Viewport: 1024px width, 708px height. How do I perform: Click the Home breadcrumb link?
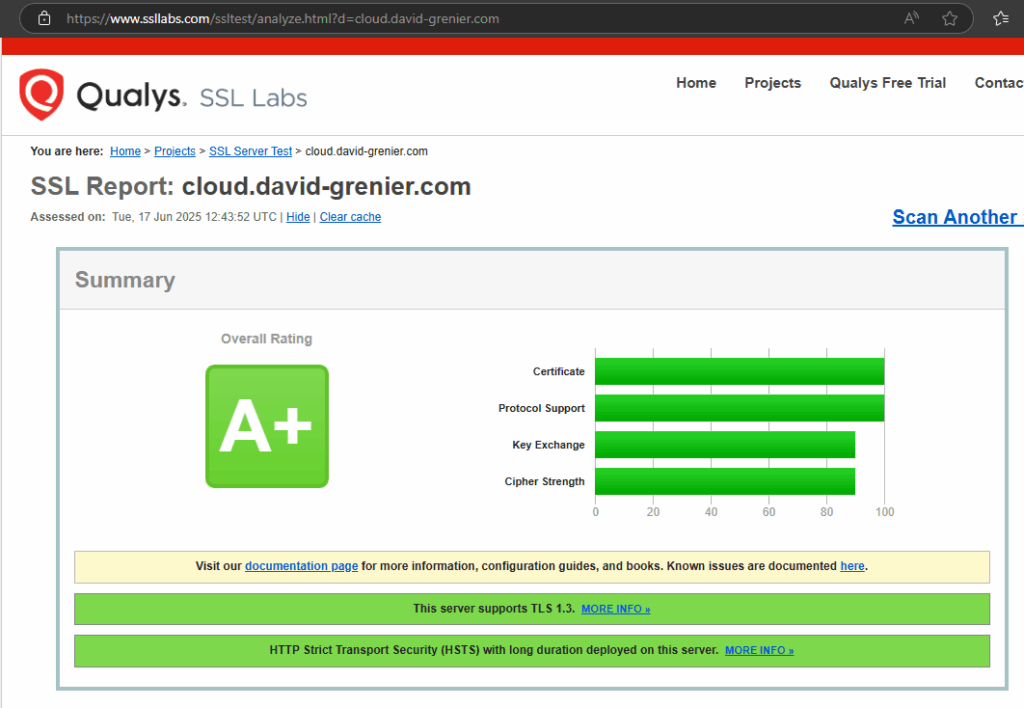click(125, 151)
